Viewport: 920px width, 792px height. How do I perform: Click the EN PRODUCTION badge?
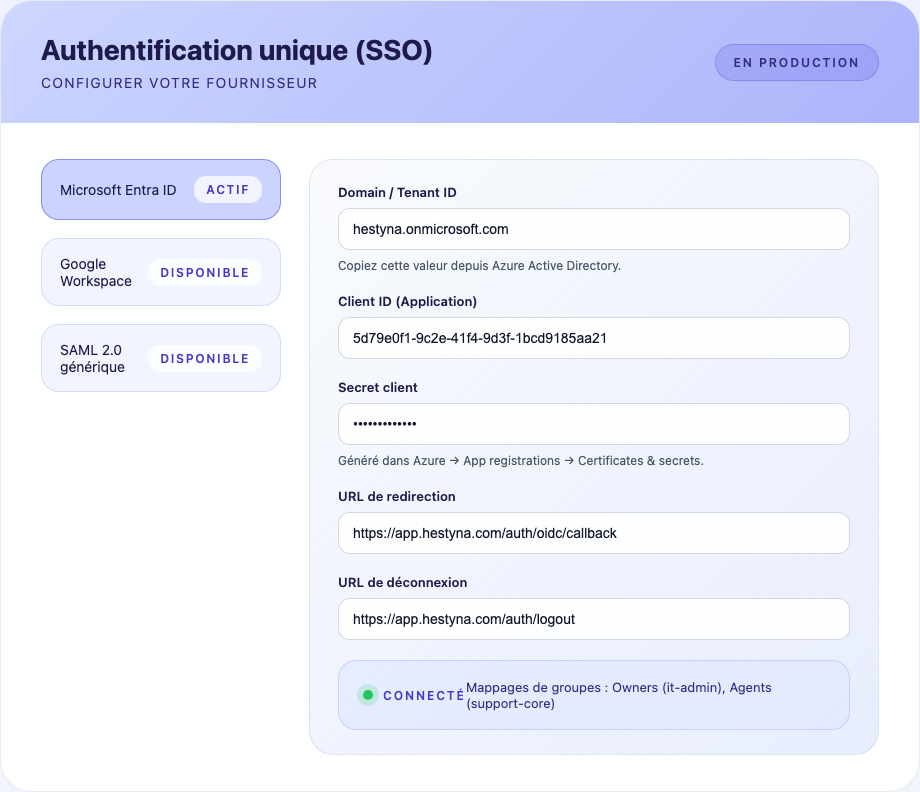point(796,62)
